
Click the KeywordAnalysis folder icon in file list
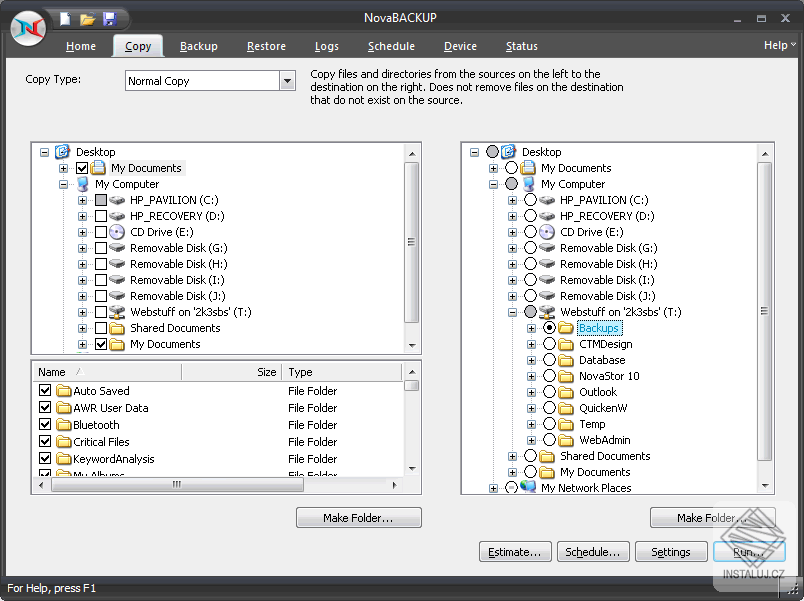[x=64, y=458]
